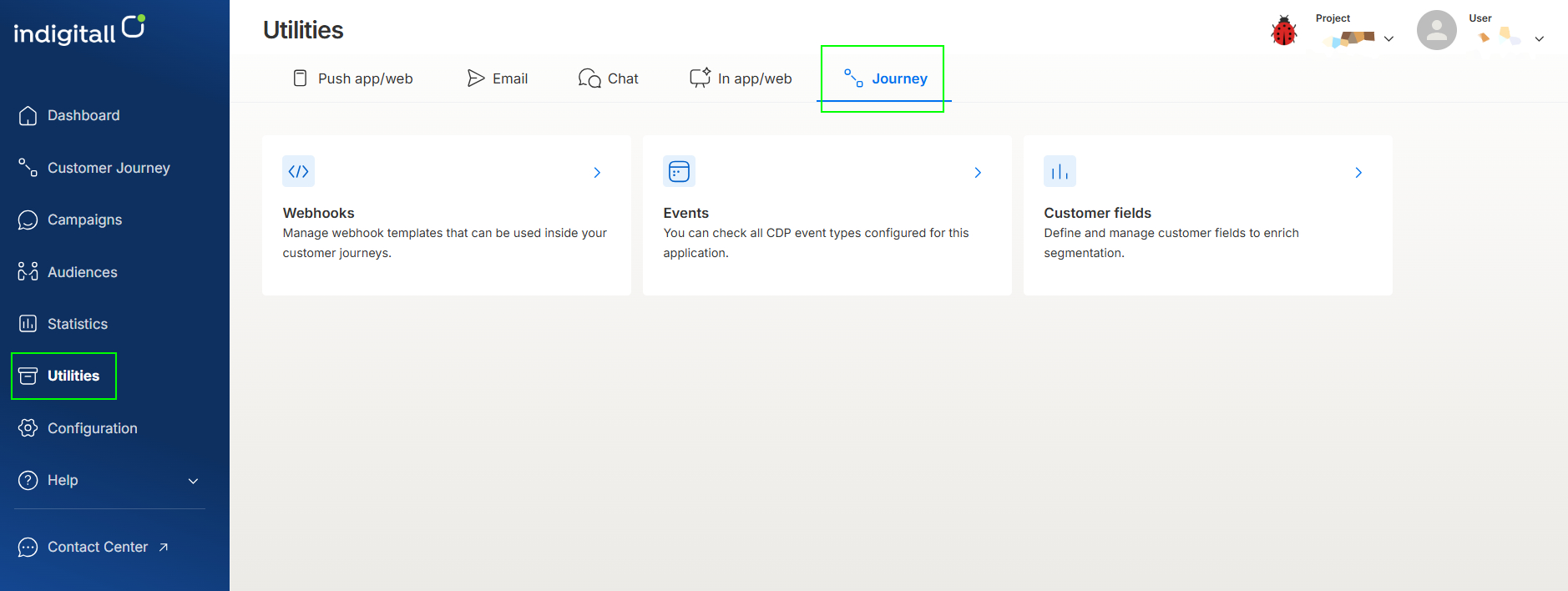
Task: Switch to the Email tab
Action: point(498,78)
